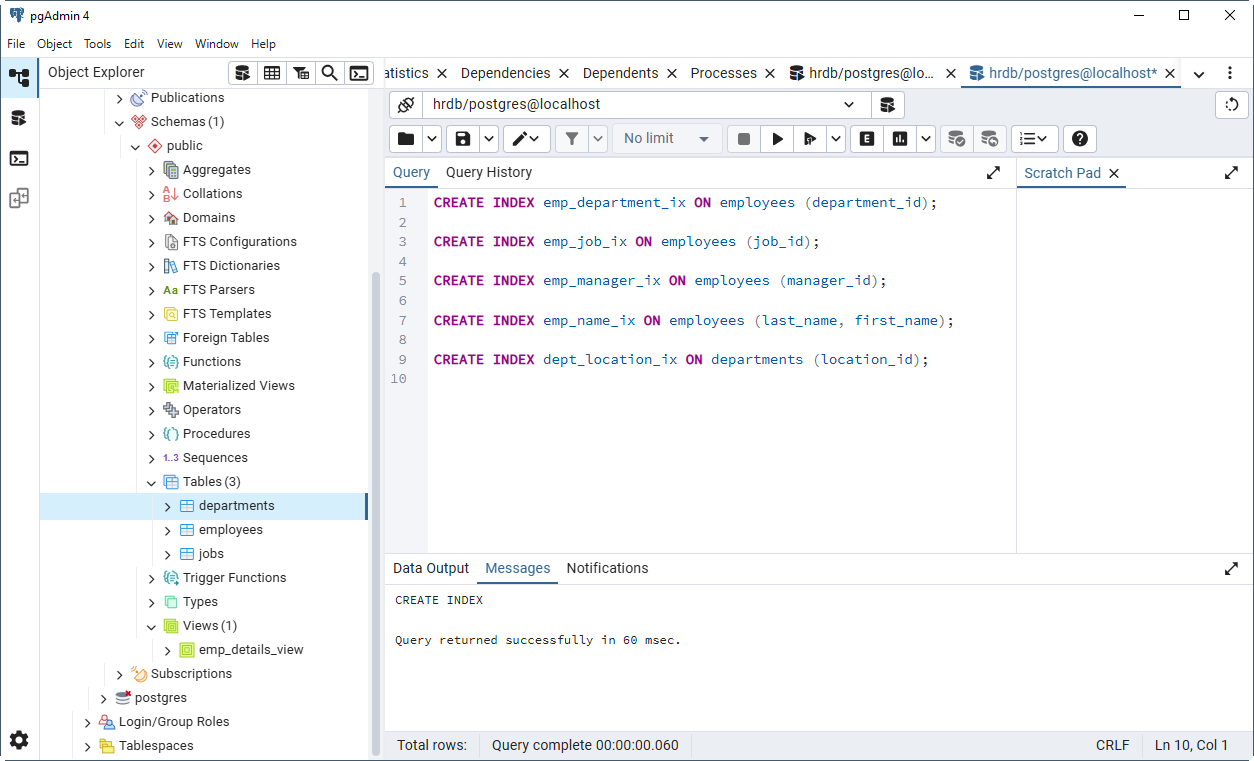Switch to the Query History tab
Viewport: 1254px width, 761px height.
point(488,172)
